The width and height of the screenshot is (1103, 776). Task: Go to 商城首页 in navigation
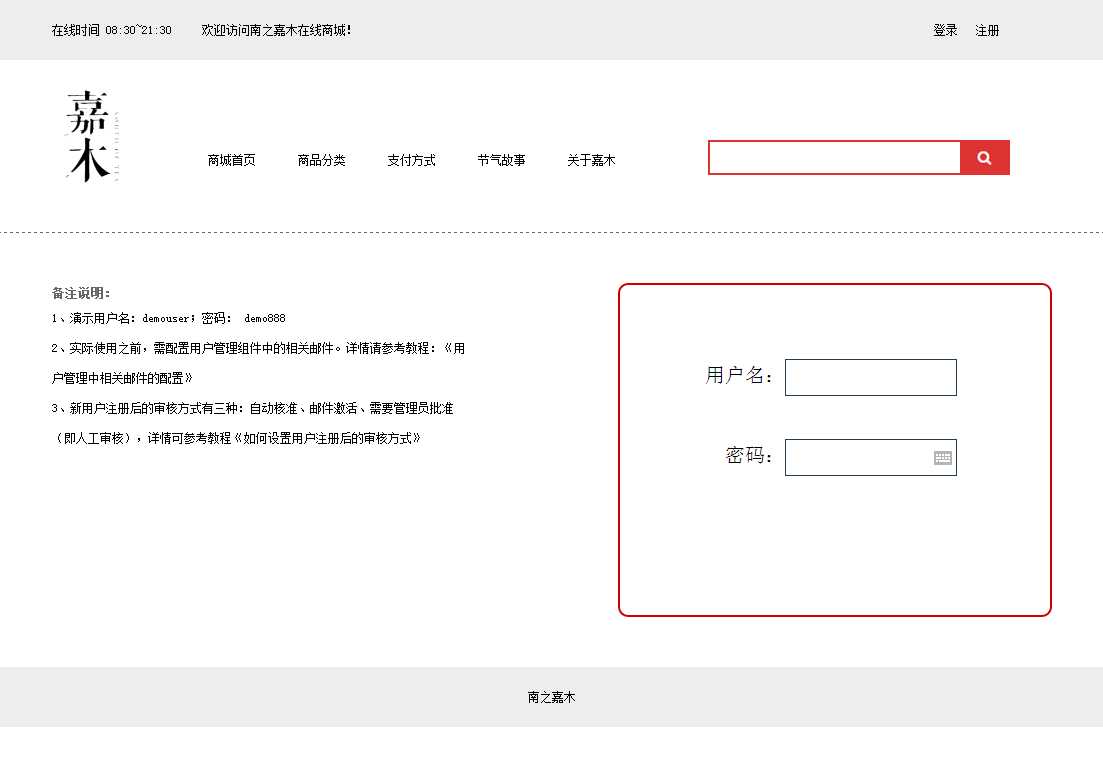point(231,160)
